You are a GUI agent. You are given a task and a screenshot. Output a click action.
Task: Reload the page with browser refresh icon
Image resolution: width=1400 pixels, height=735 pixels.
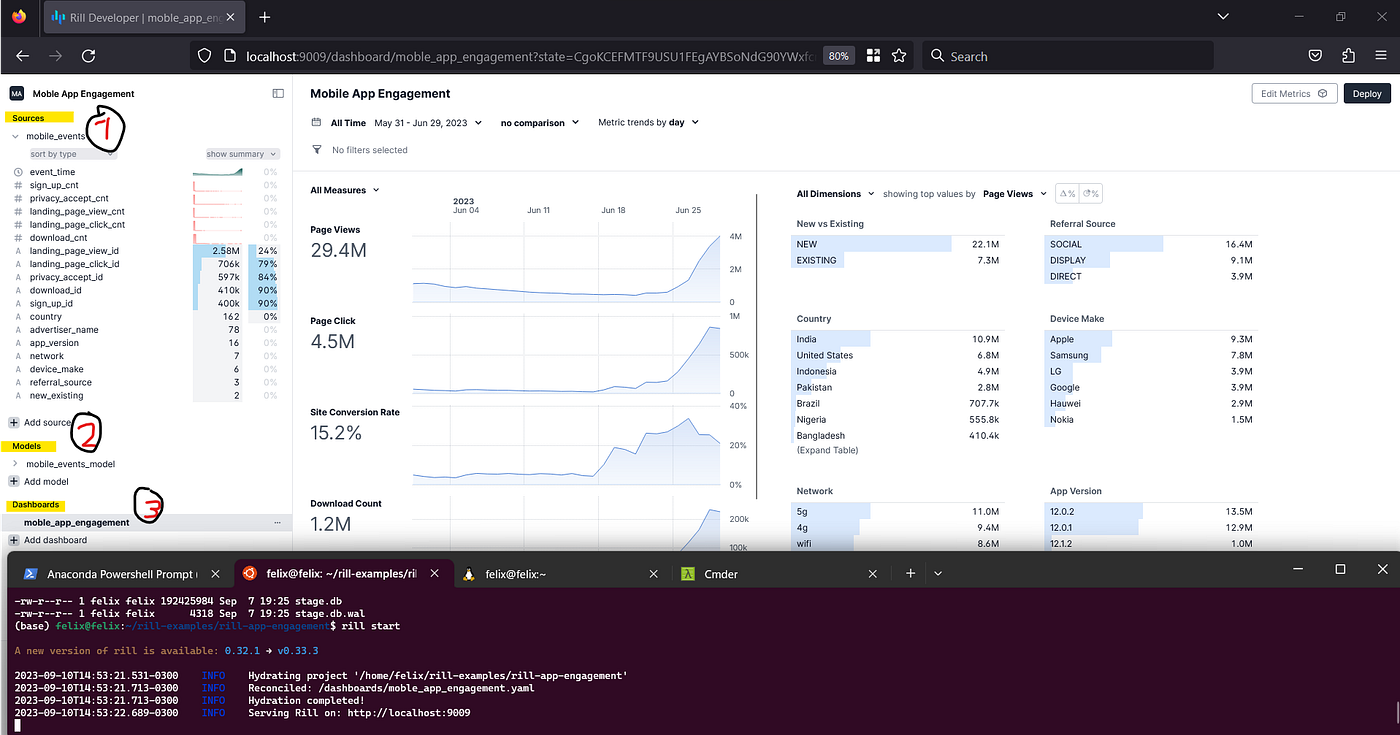(88, 56)
